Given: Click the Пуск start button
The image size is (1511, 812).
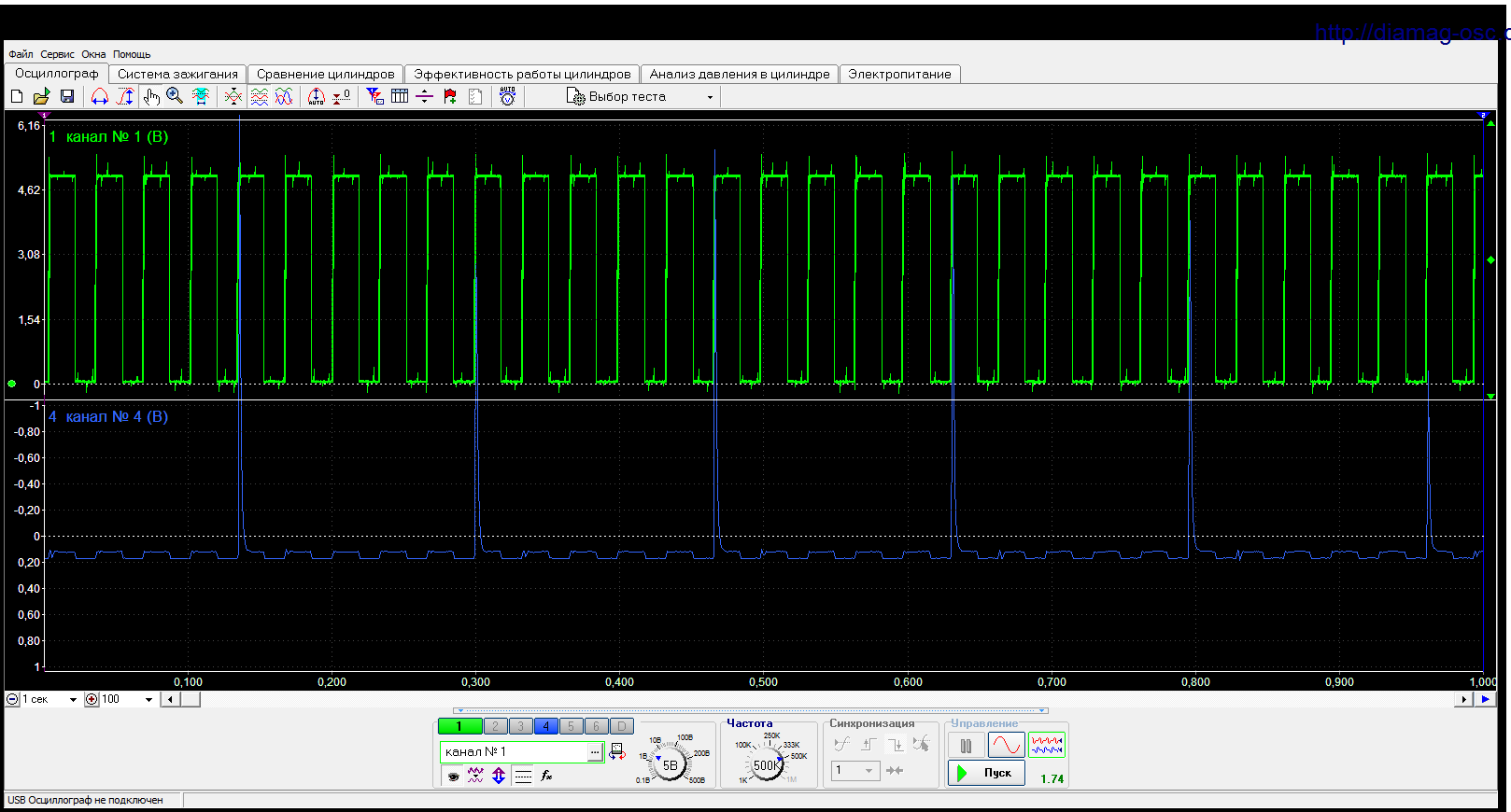Looking at the screenshot, I should tap(986, 773).
